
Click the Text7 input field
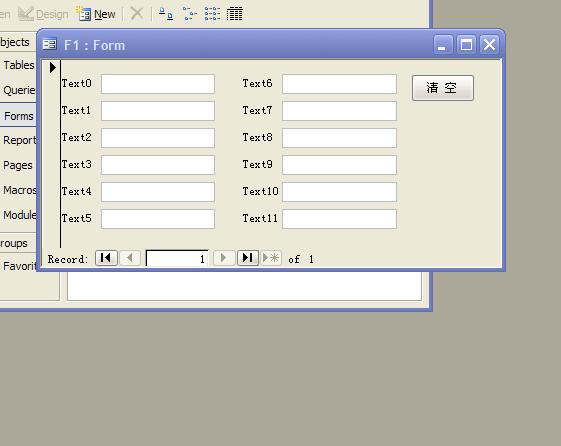coord(339,111)
